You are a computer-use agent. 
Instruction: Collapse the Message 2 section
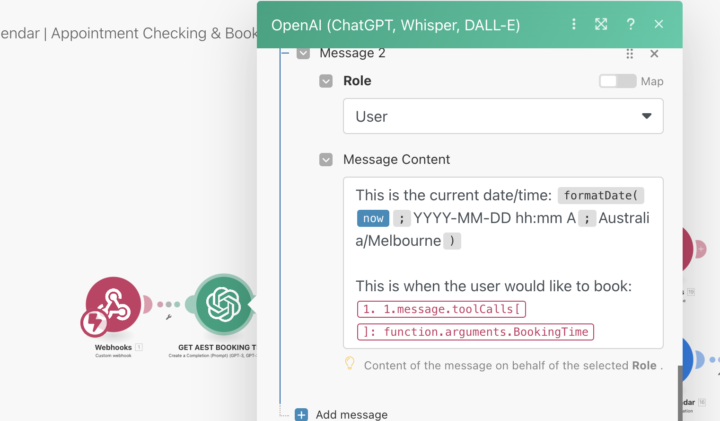(303, 53)
